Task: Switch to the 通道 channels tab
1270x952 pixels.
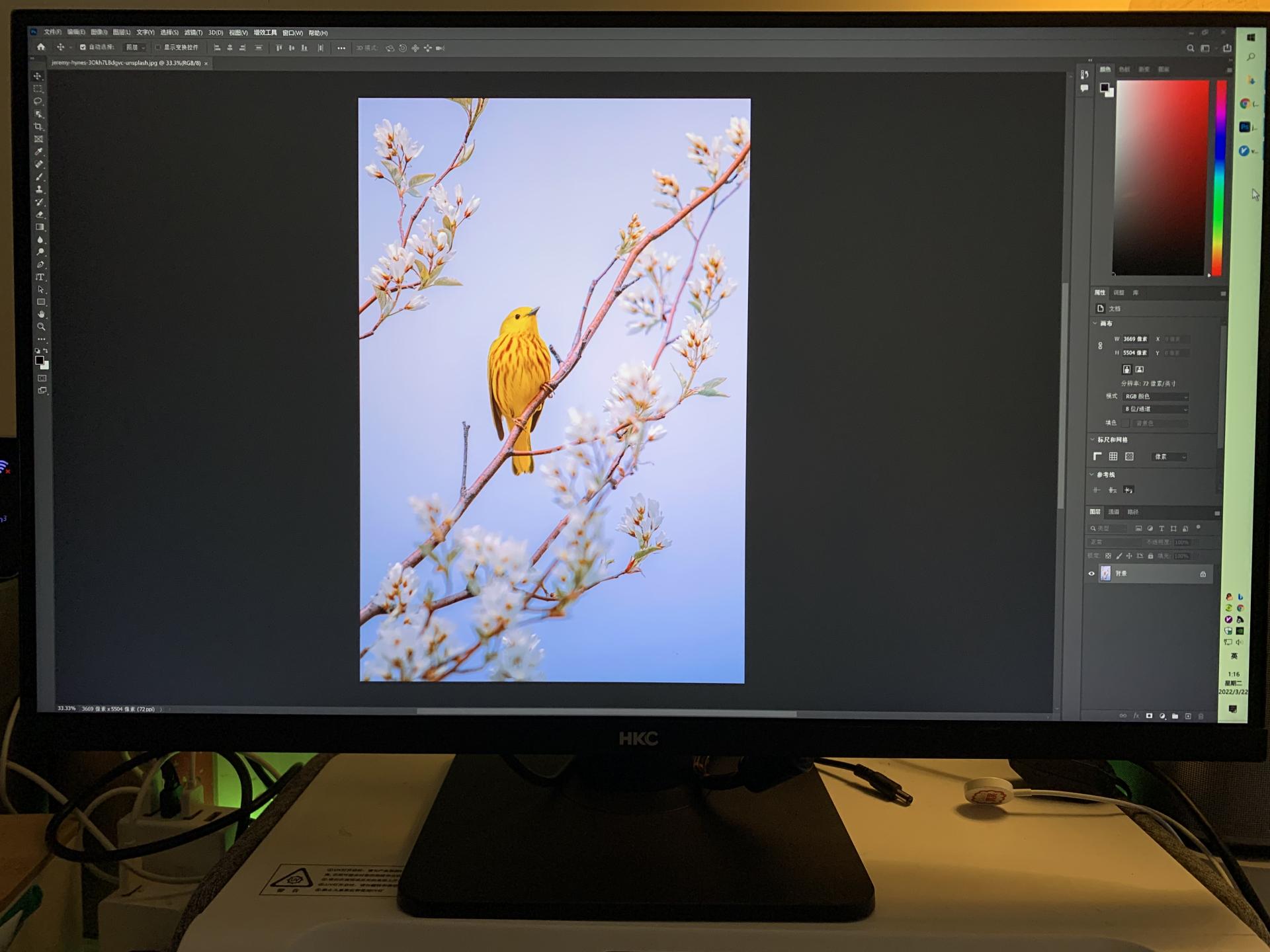Action: pos(1114,512)
